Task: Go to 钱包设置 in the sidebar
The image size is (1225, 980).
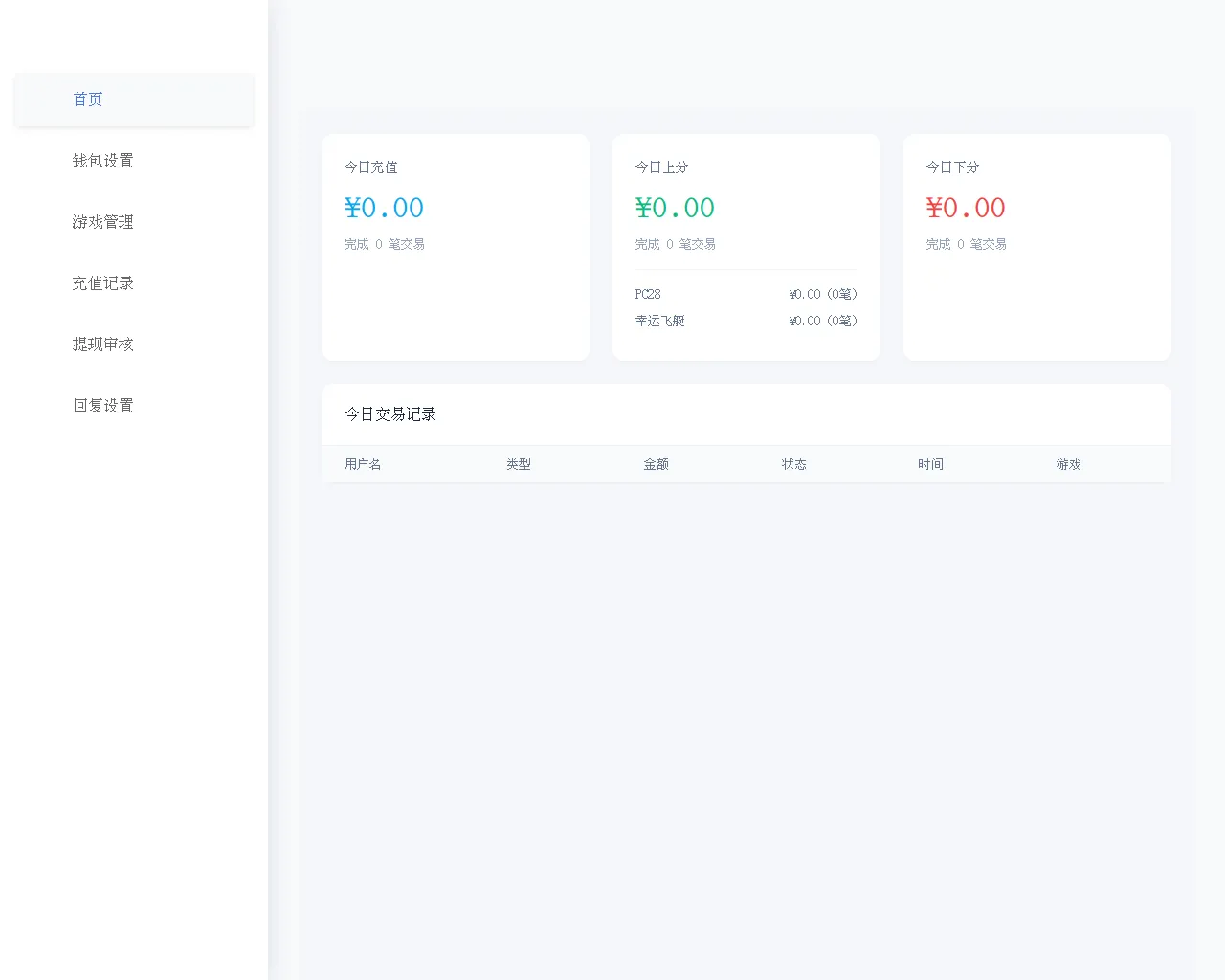Action: pos(103,161)
